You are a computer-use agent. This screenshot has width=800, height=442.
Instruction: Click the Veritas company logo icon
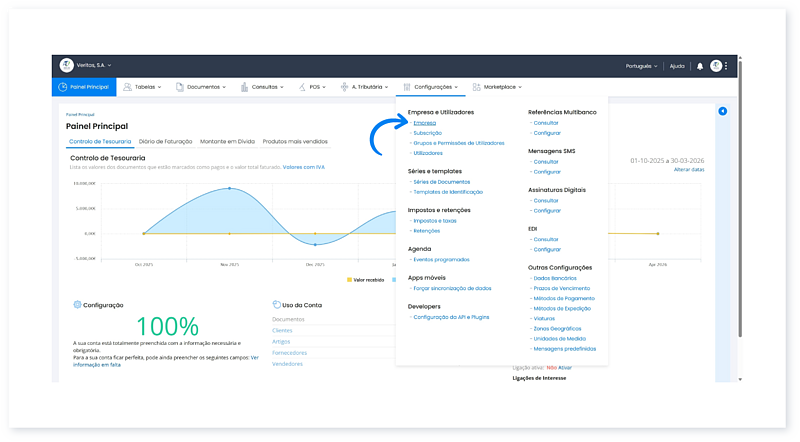click(67, 66)
